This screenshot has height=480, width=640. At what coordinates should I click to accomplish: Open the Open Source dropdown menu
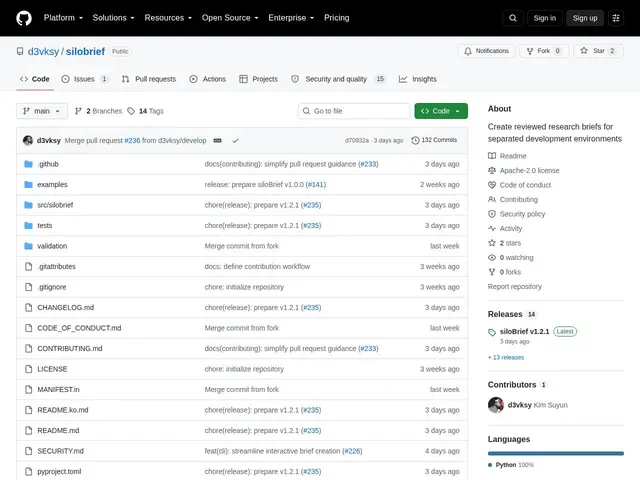[x=230, y=18]
